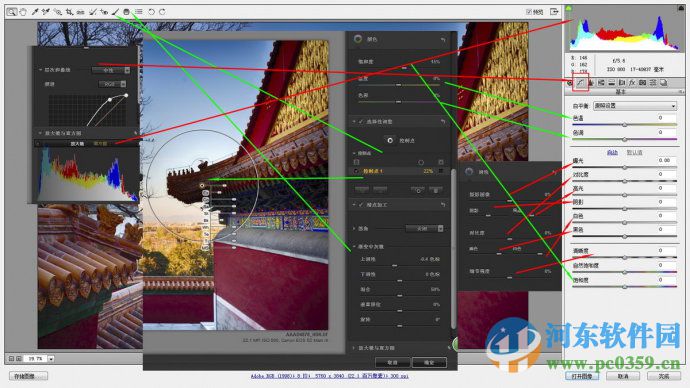Viewport: 690px width, 388px height.
Task: Collapse the 渐变中灰镜 section
Action: pyautogui.click(x=354, y=247)
